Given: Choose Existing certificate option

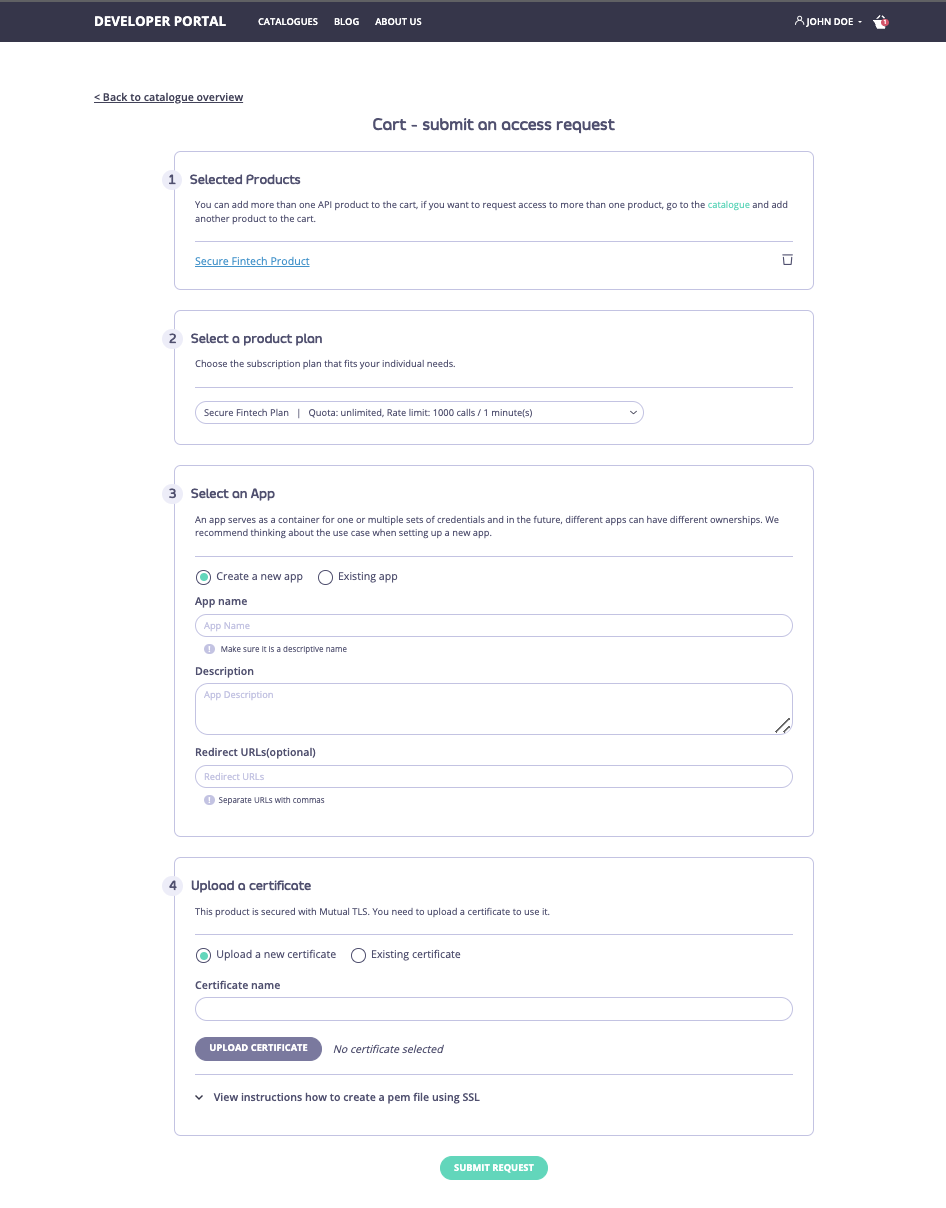Looking at the screenshot, I should coord(358,955).
